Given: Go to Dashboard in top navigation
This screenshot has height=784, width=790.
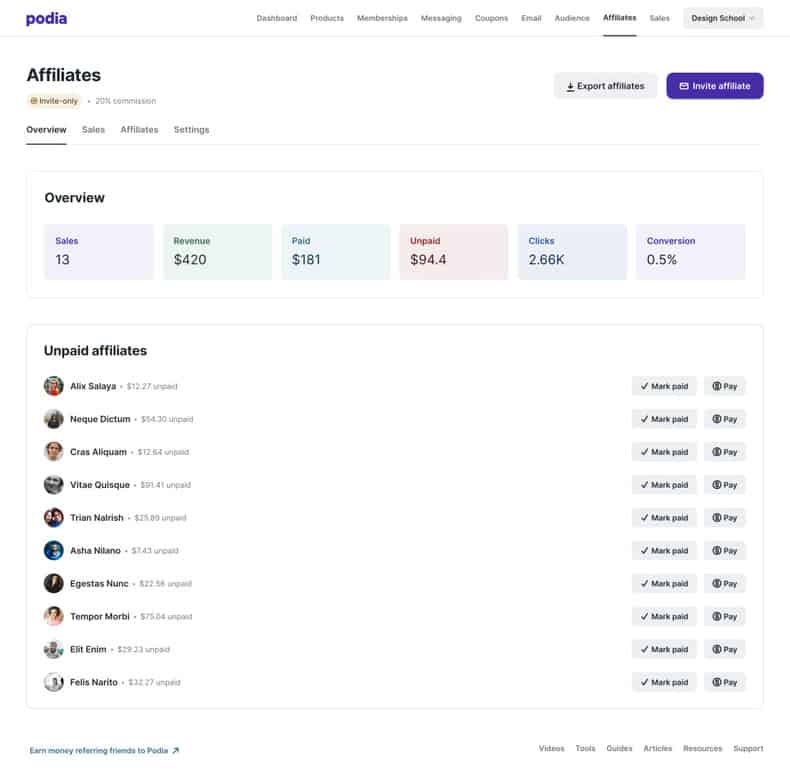Looking at the screenshot, I should (x=277, y=18).
